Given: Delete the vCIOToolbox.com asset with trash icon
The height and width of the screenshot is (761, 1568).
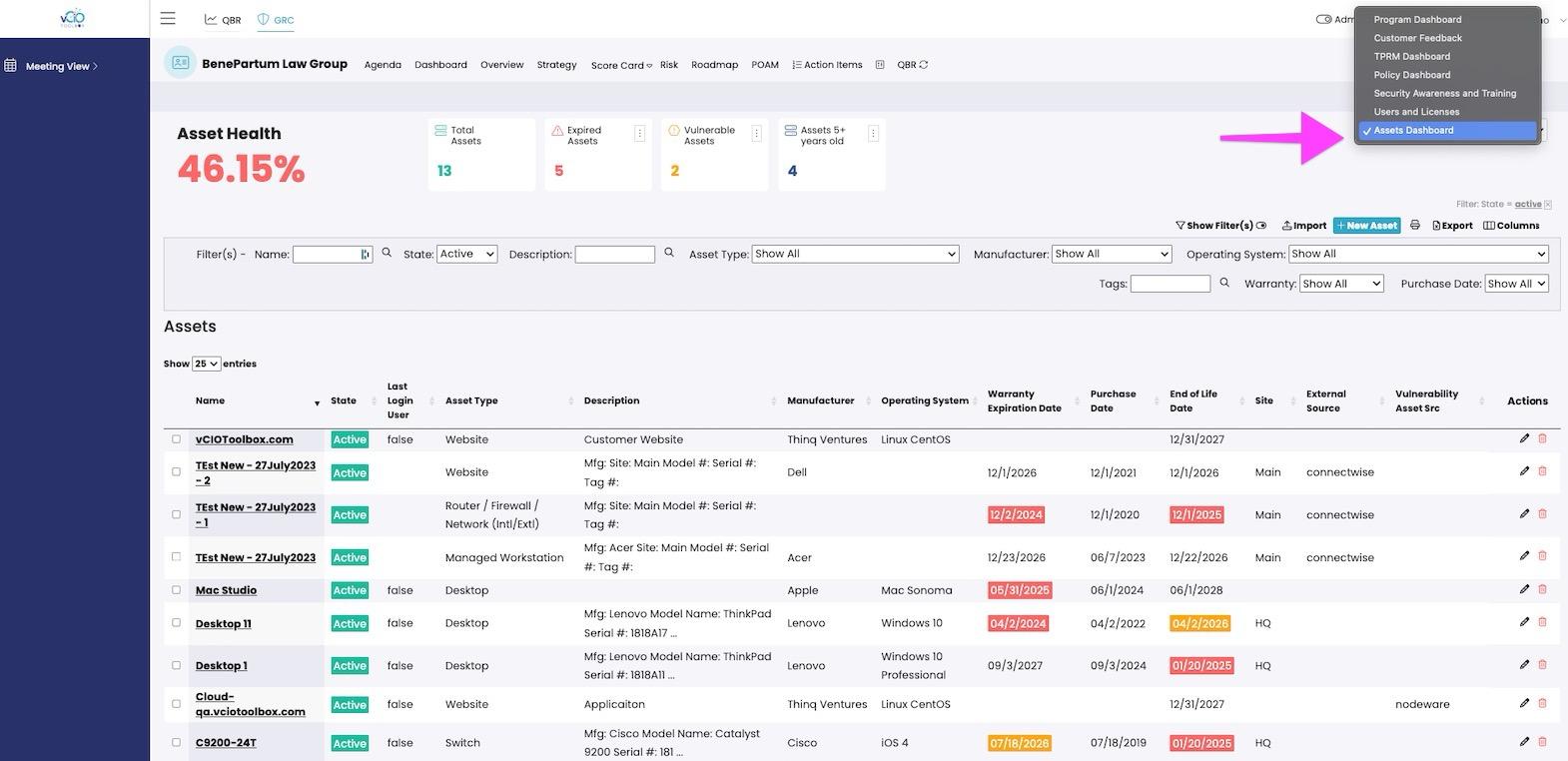Looking at the screenshot, I should pos(1542,438).
